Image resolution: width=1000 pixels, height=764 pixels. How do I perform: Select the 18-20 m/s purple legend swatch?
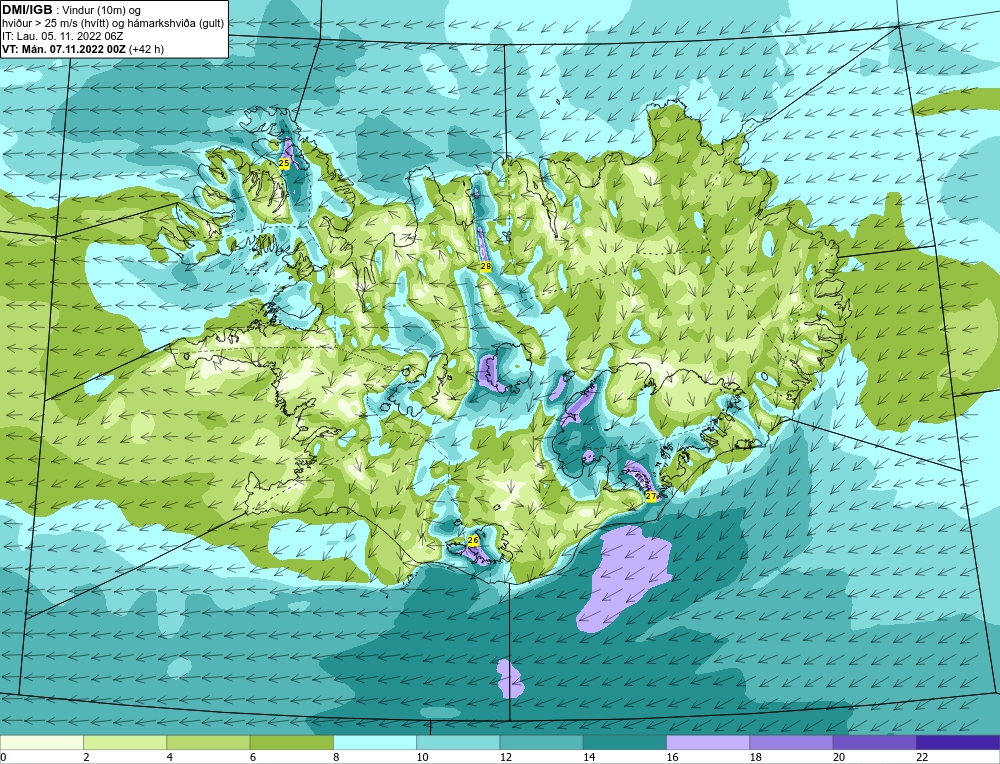[x=791, y=742]
